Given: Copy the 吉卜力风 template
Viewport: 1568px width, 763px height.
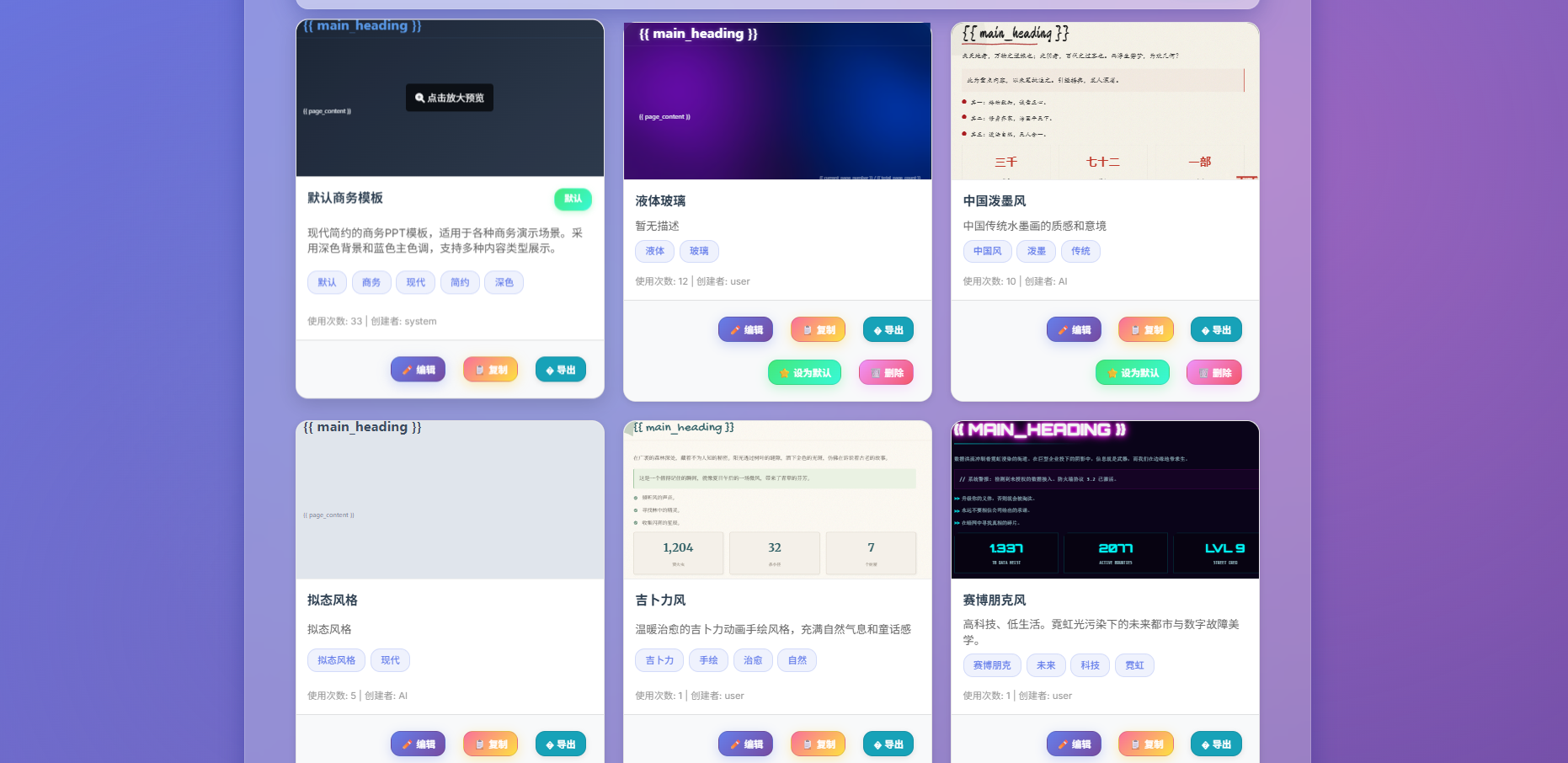Looking at the screenshot, I should (817, 744).
